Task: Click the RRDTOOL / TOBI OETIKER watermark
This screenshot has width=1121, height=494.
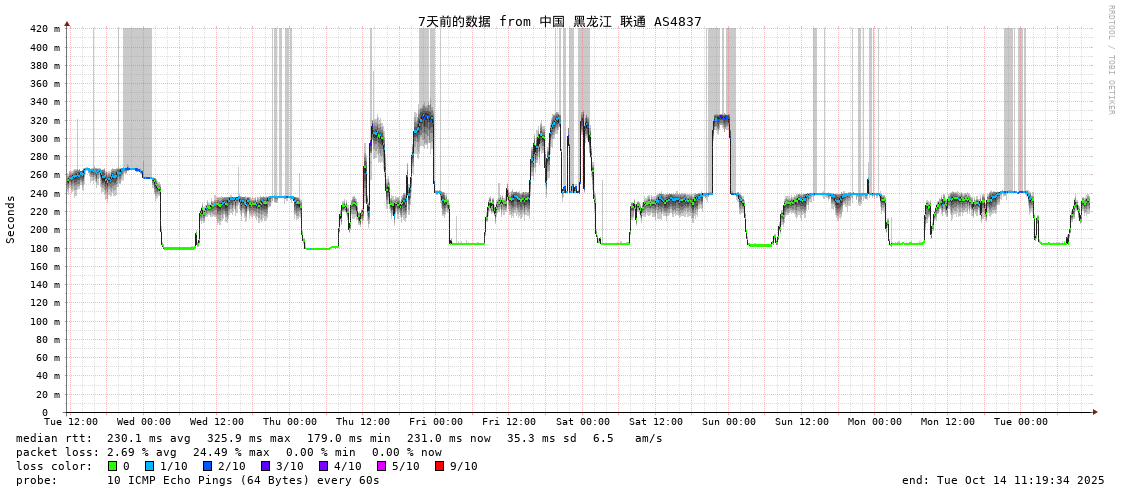Action: click(1110, 60)
